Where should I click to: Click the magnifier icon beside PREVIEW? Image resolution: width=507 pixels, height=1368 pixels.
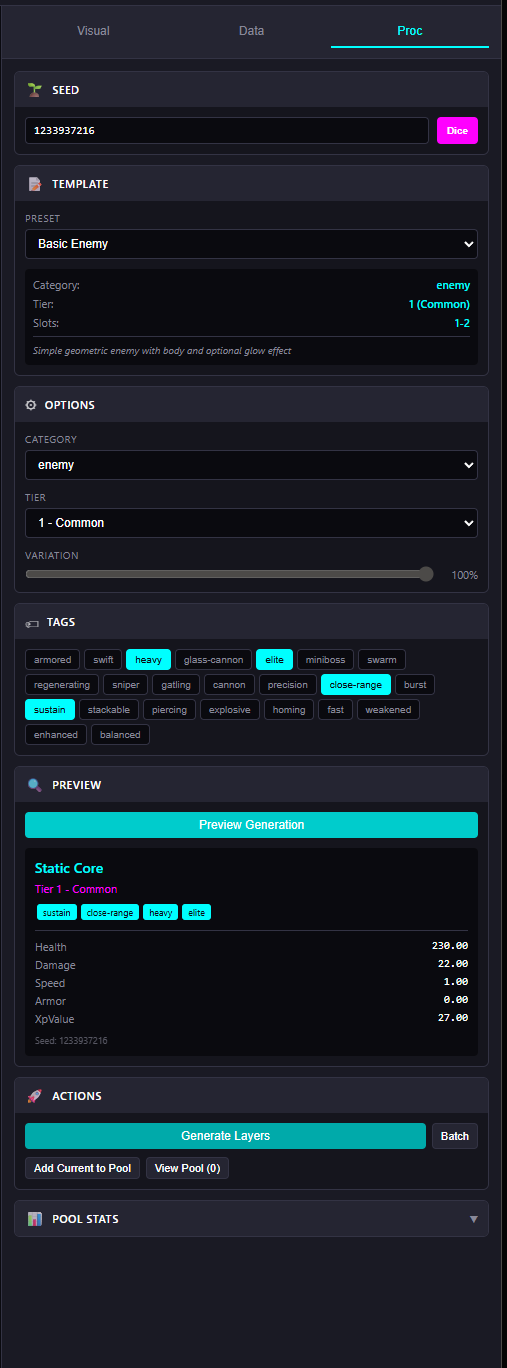(x=34, y=785)
